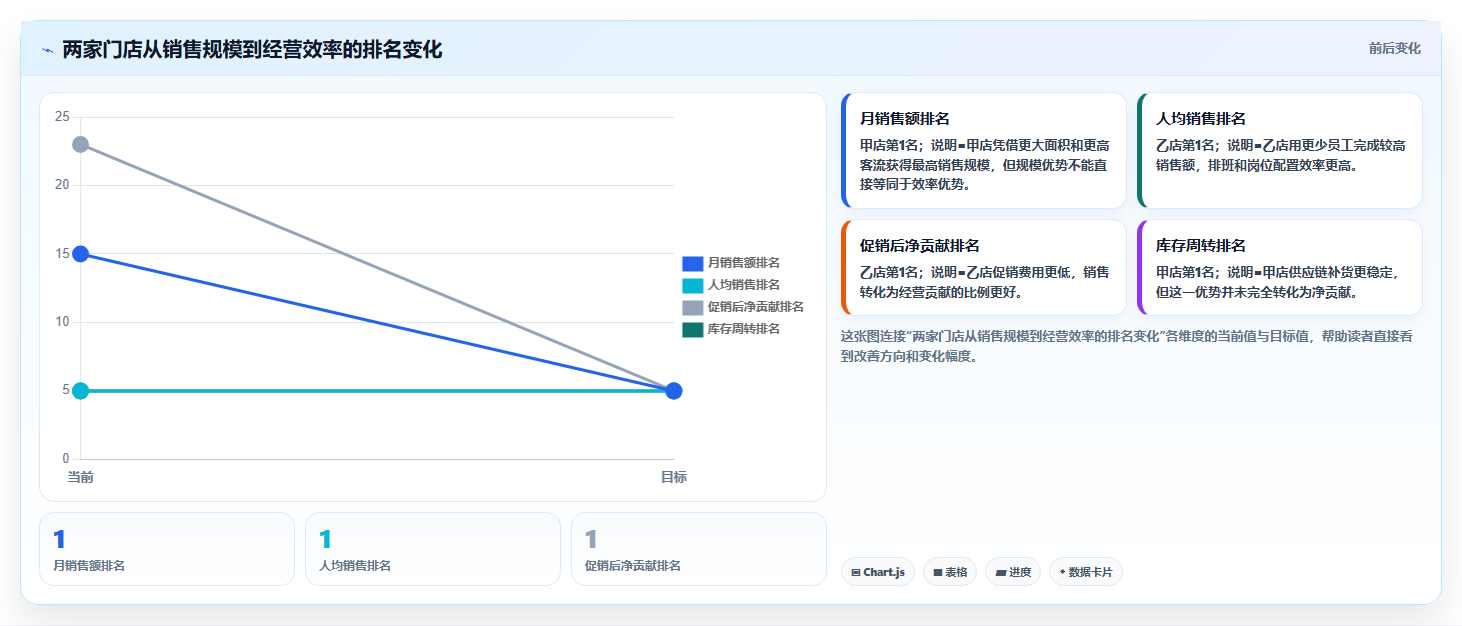
Task: Click the 目标 axis label
Action: 674,478
